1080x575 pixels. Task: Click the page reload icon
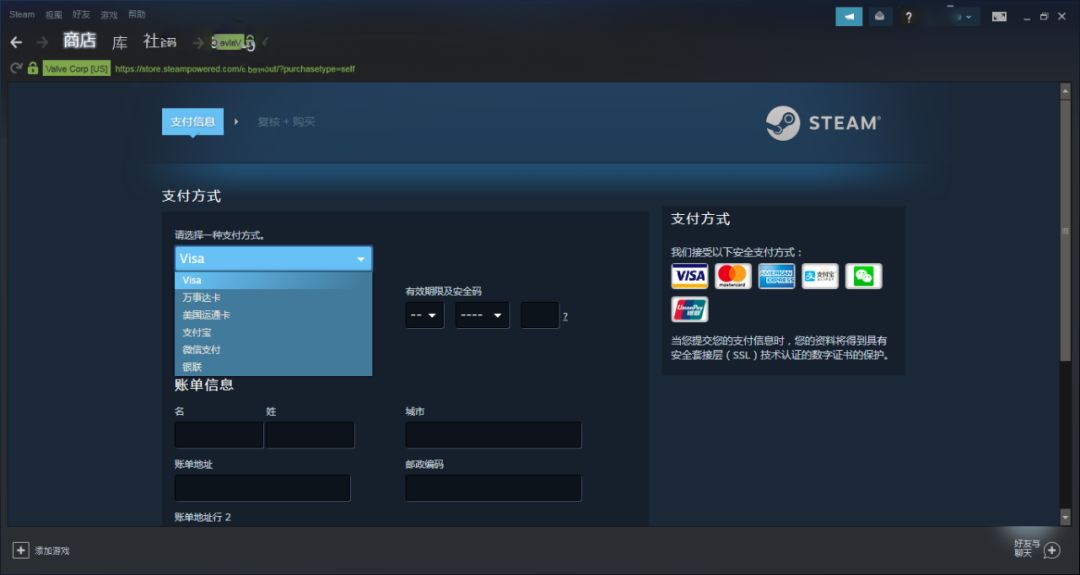tap(16, 68)
